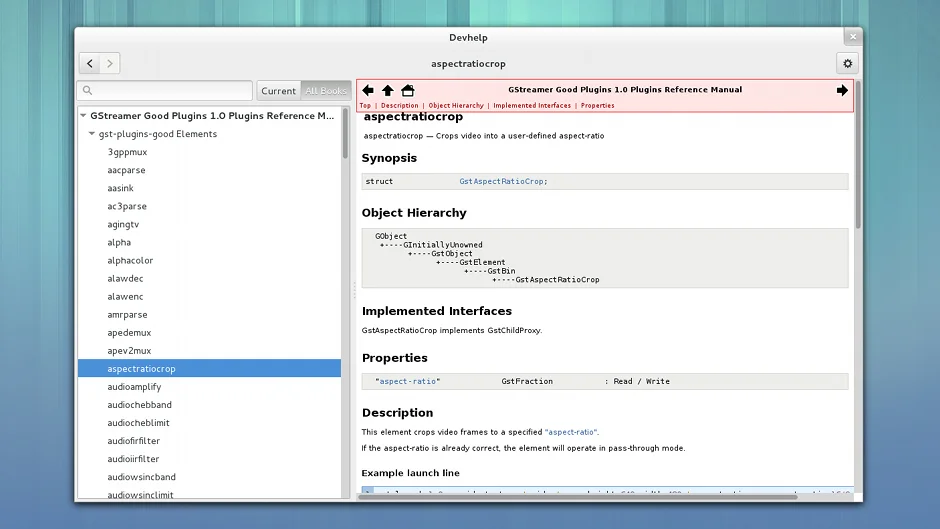Collapse the GStreamer Good Plugins manual tree
This screenshot has width=940, height=529.
pyautogui.click(x=83, y=116)
